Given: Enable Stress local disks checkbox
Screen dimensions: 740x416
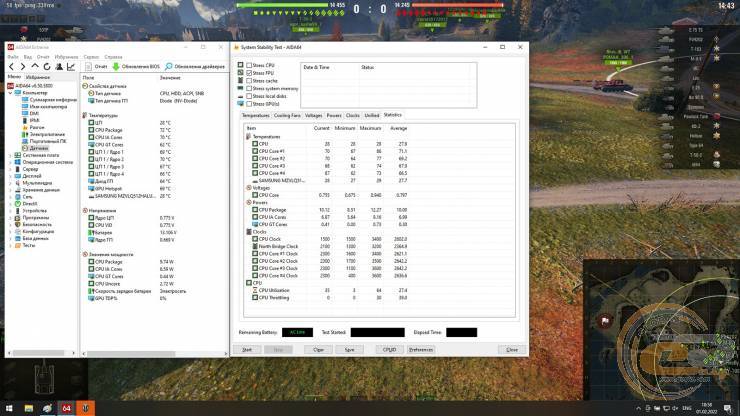Looking at the screenshot, I should pos(249,96).
